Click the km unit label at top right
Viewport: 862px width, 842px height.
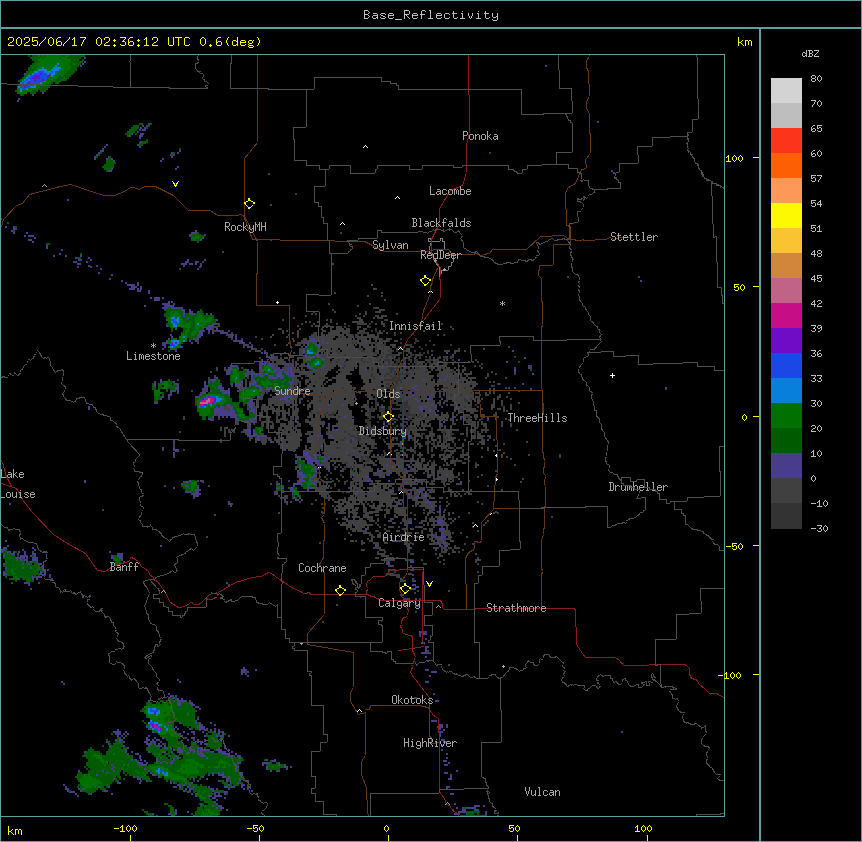coord(745,42)
